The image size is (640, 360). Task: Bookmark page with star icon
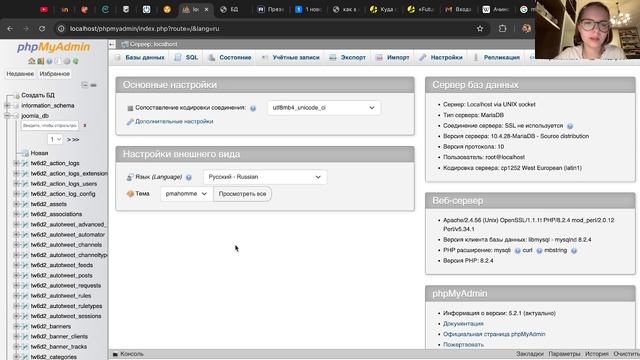(x=480, y=29)
